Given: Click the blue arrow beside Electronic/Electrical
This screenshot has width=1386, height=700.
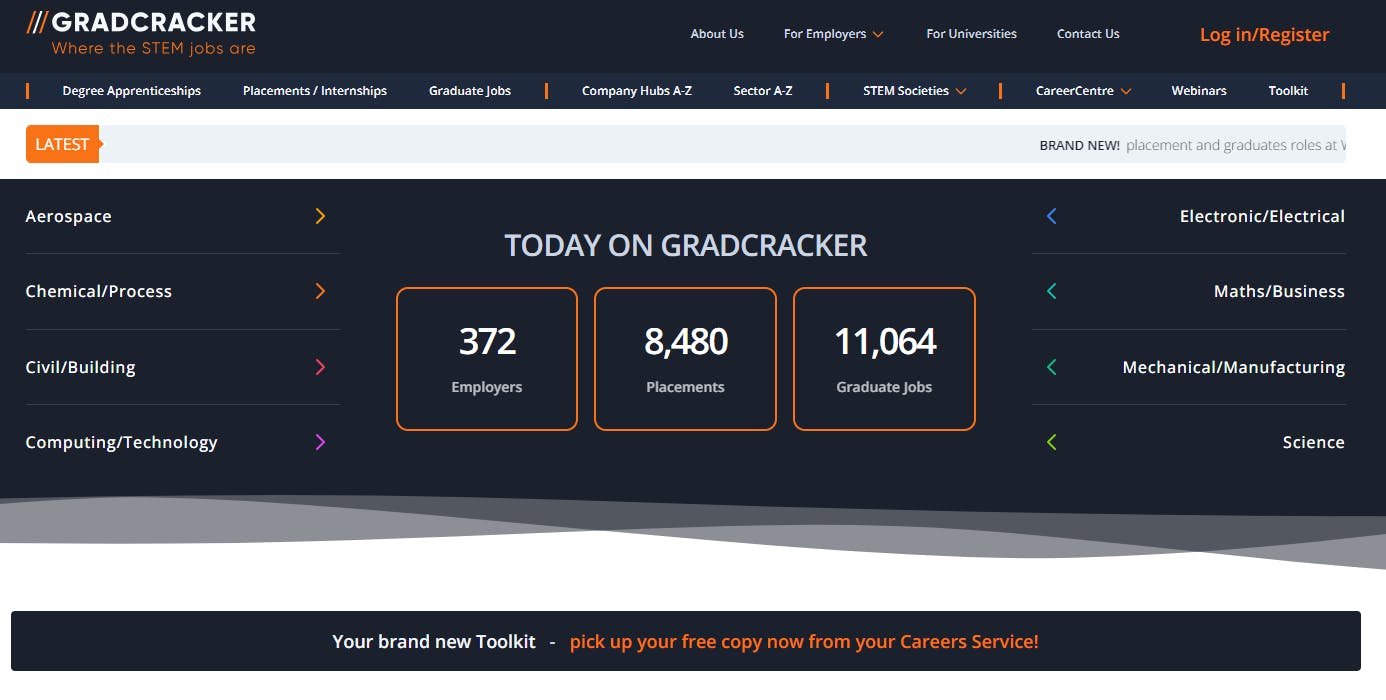Looking at the screenshot, I should [1051, 216].
